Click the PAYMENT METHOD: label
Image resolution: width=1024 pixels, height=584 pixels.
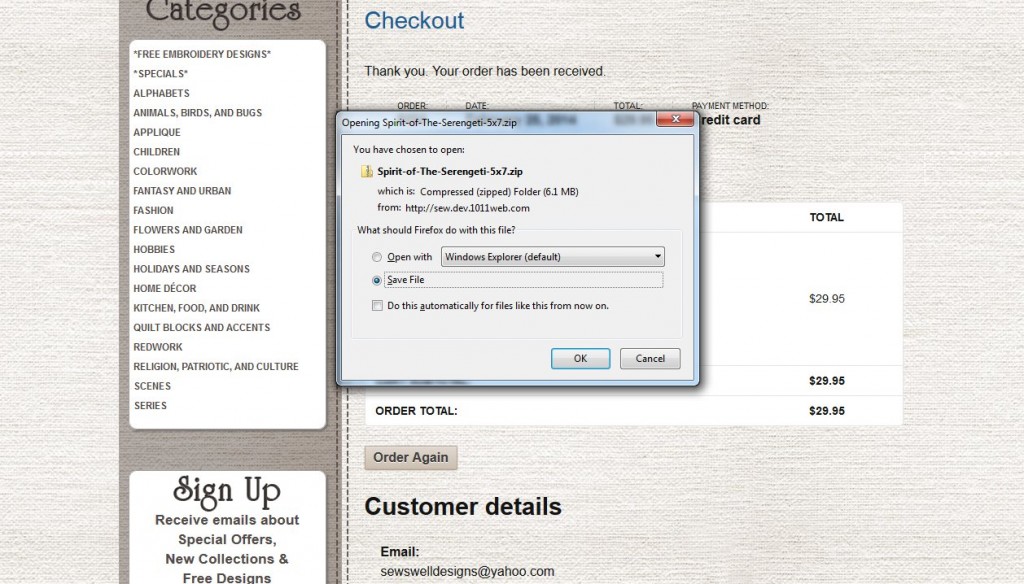pyautogui.click(x=730, y=106)
